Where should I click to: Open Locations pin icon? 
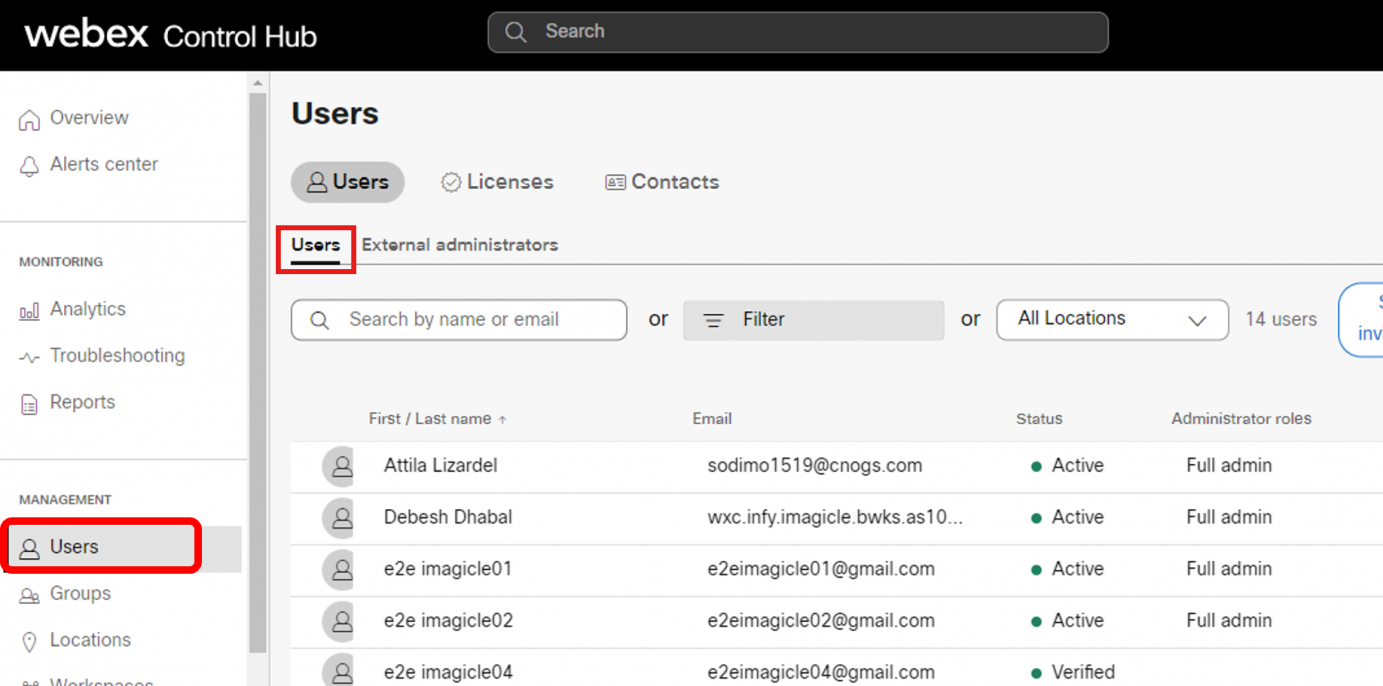(x=29, y=641)
